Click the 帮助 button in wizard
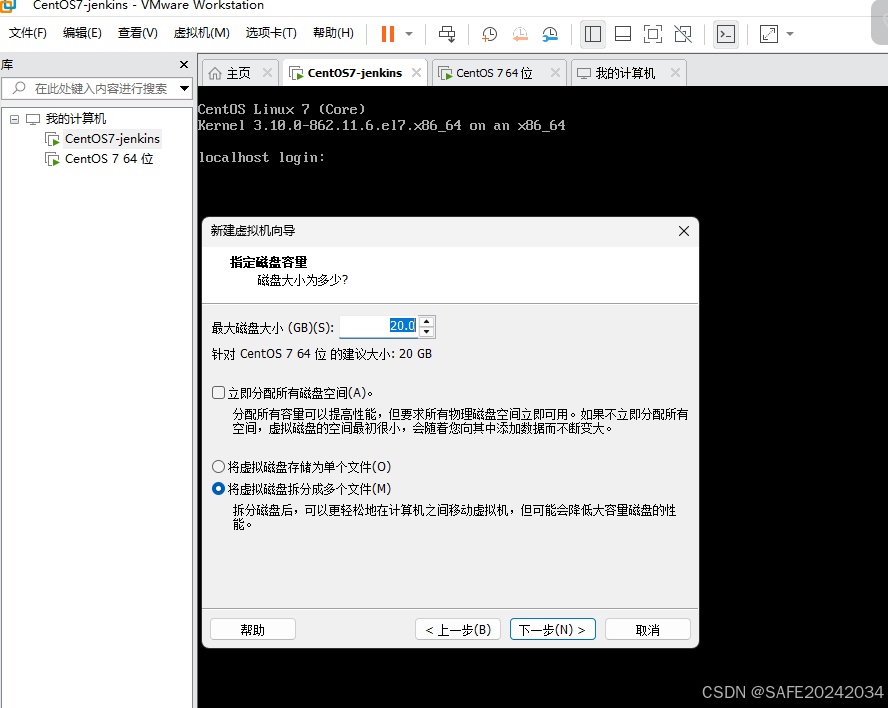Screen dimensions: 888x708 253,629
